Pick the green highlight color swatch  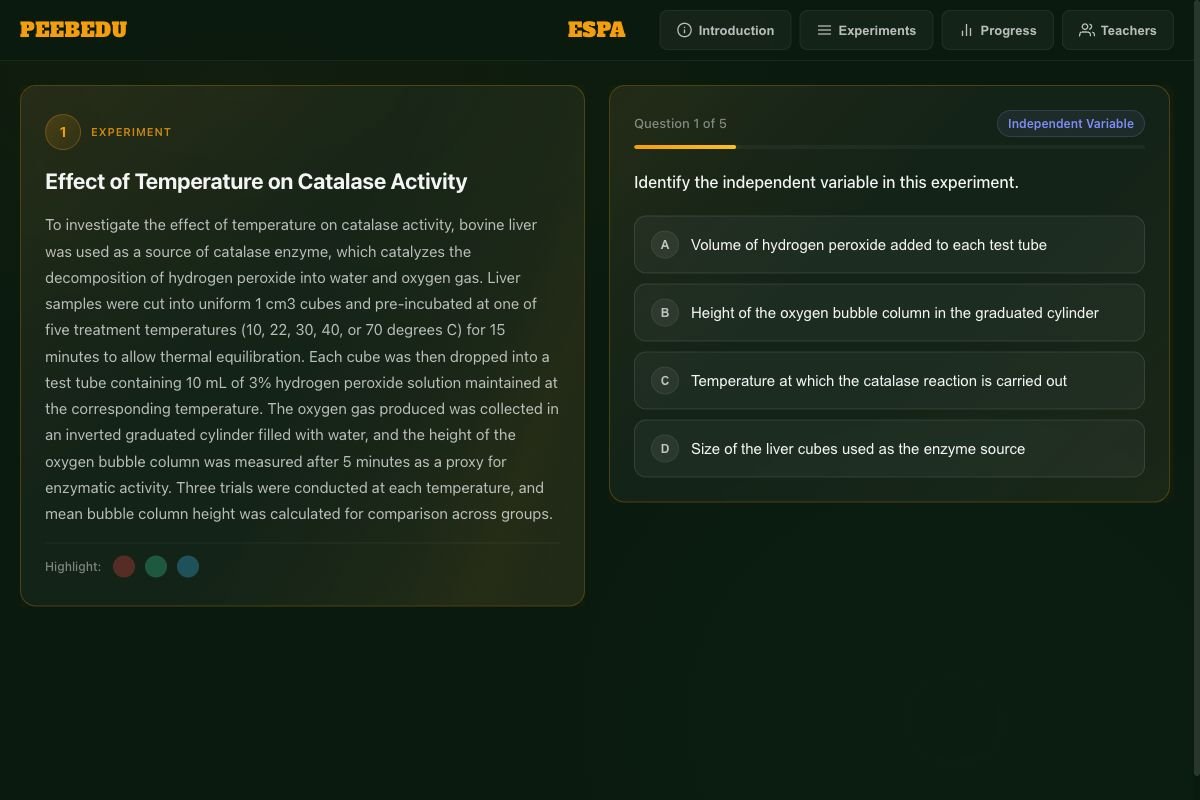click(156, 566)
